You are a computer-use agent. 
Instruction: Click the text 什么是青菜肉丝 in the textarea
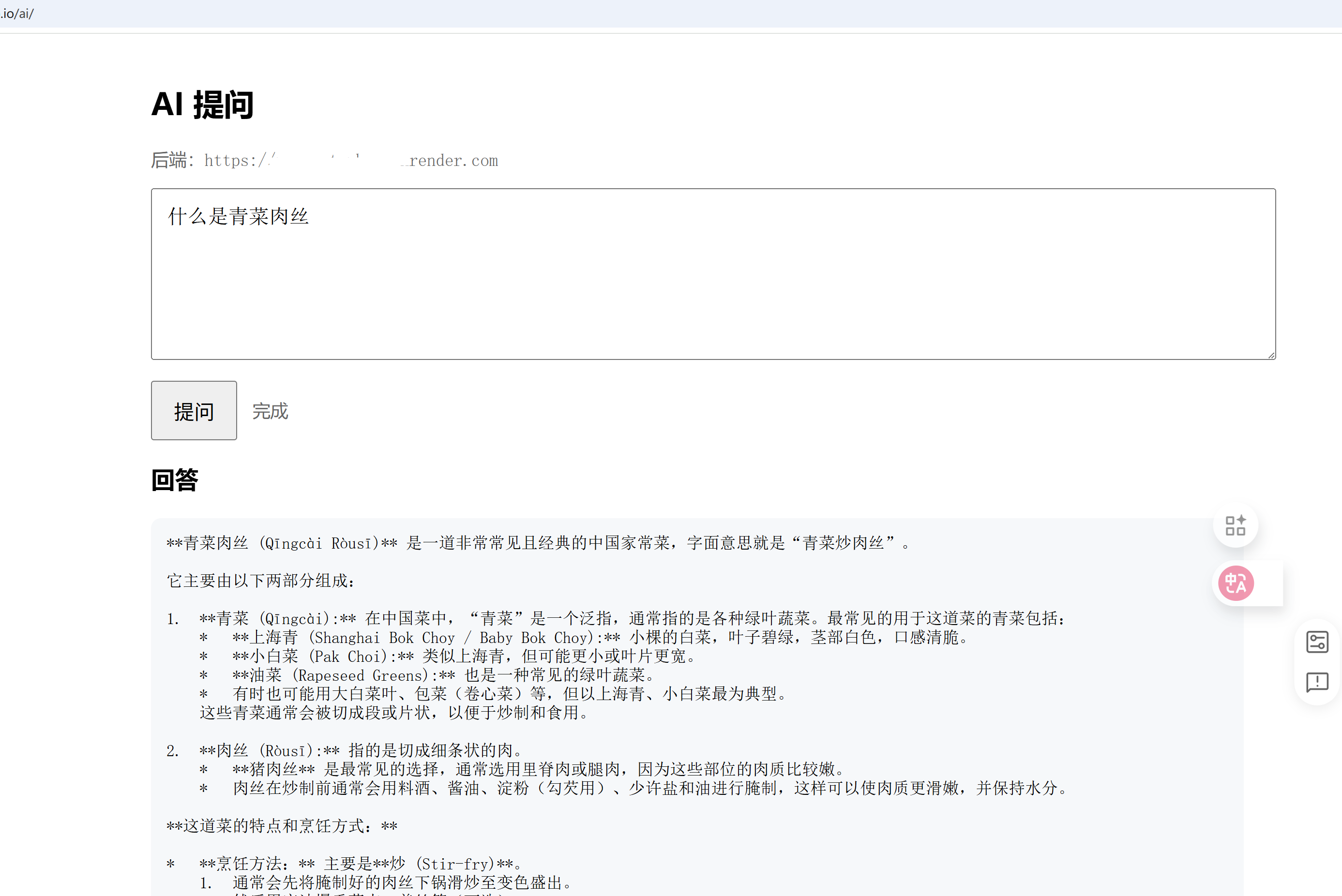[x=238, y=217]
